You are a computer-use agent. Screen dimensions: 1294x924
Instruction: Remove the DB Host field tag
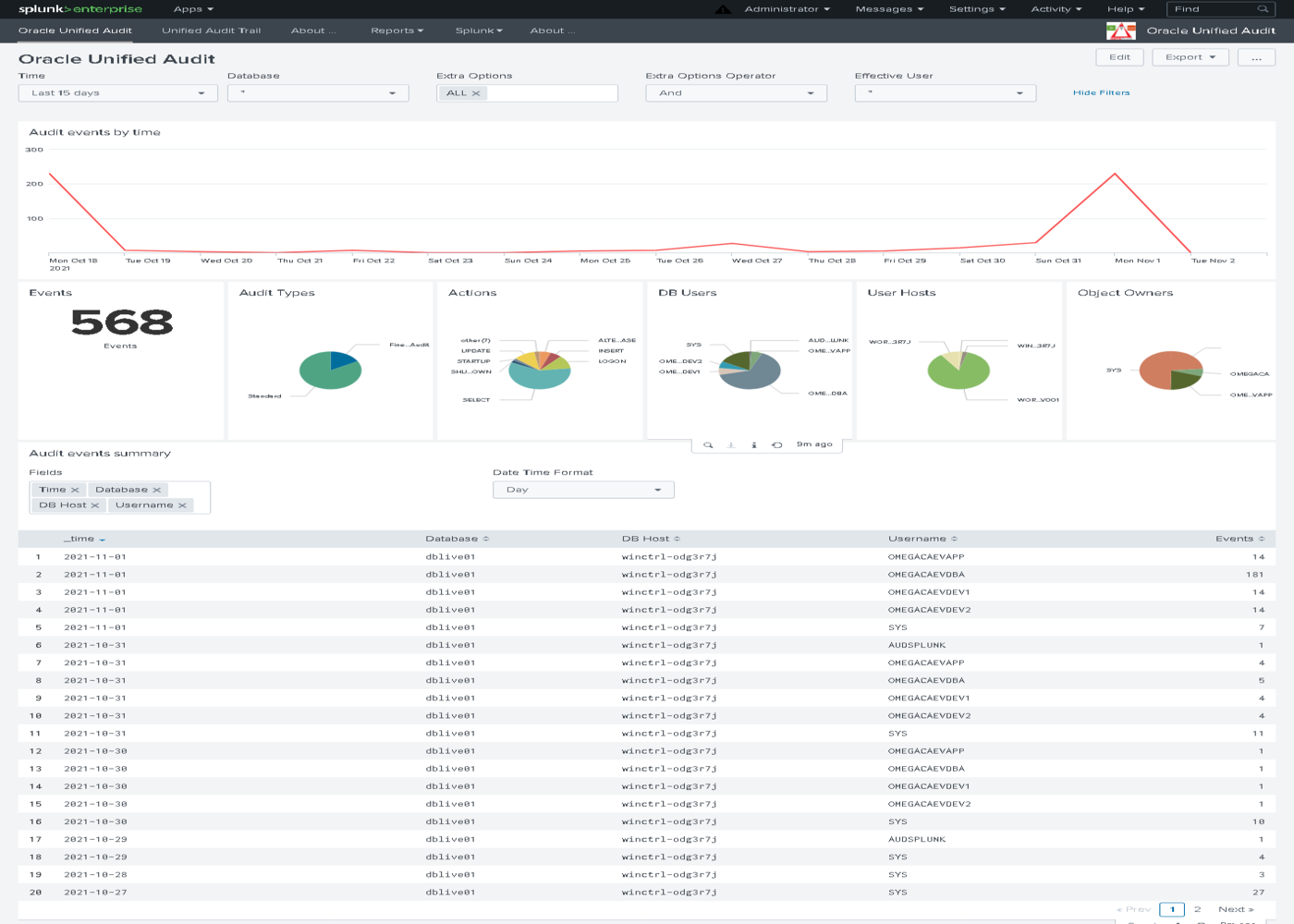(x=95, y=505)
